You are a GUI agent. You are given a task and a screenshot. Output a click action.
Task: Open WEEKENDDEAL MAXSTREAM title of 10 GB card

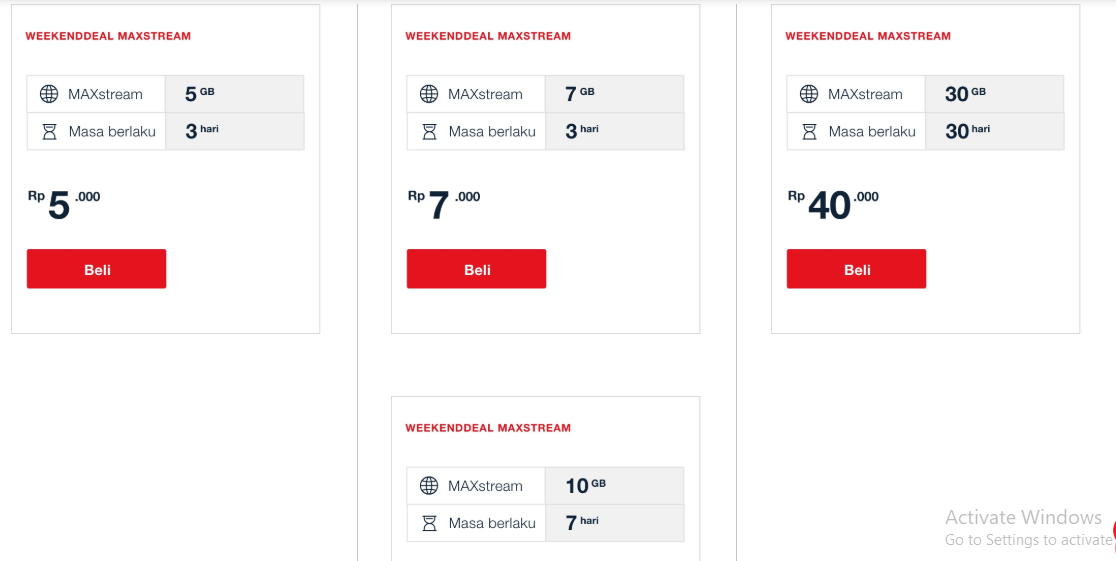click(x=488, y=428)
